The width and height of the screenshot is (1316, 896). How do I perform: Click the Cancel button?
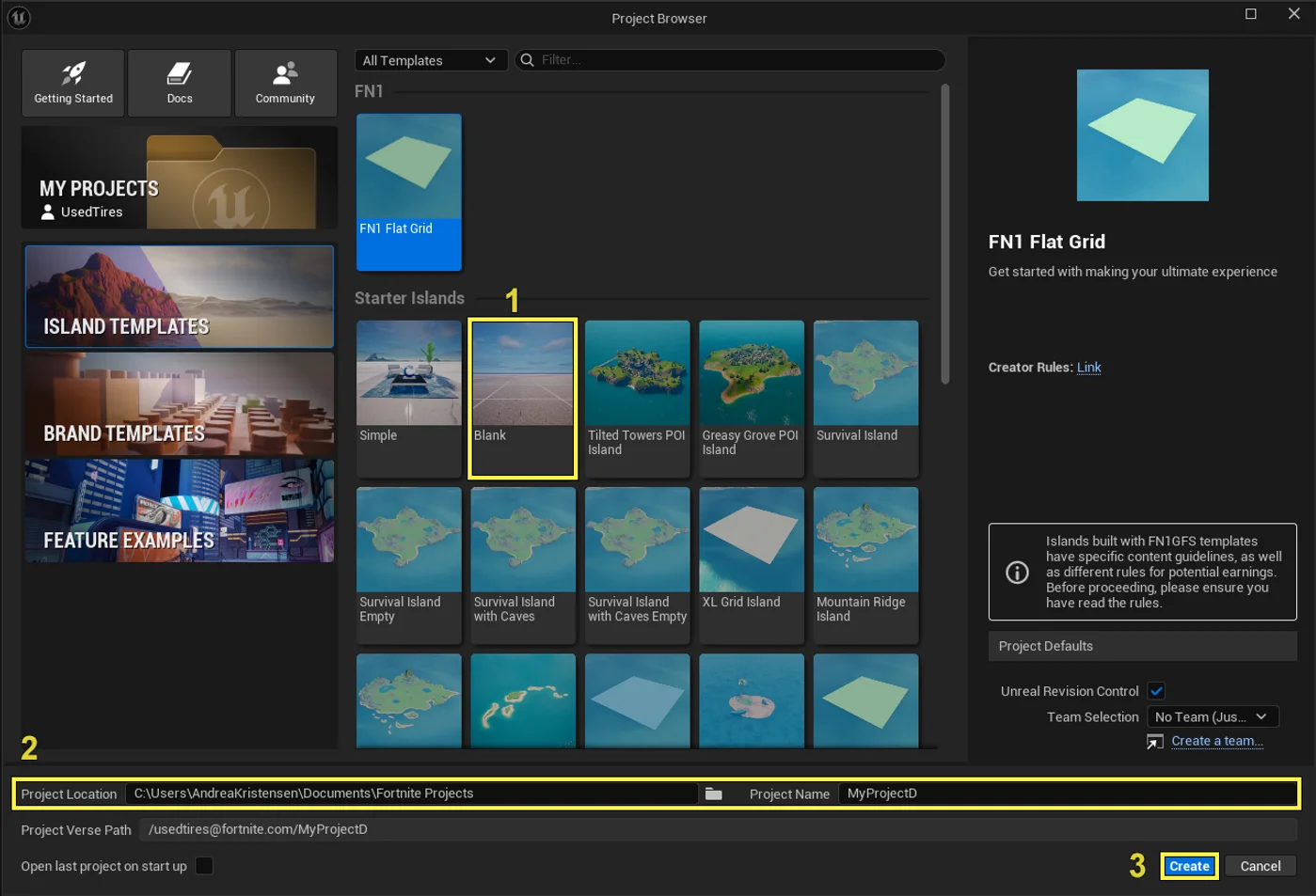point(1261,866)
